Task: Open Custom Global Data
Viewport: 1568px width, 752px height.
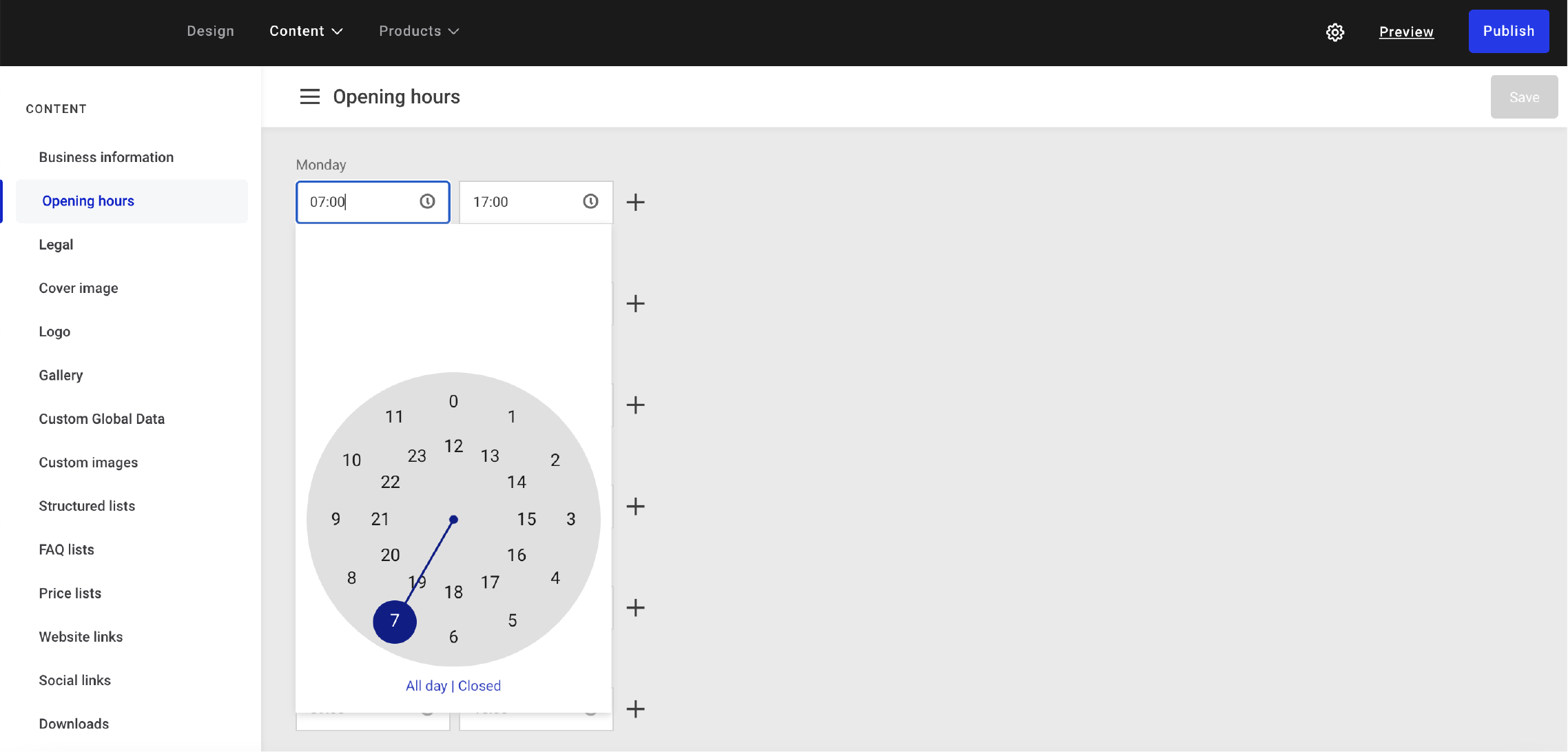Action: 102,419
